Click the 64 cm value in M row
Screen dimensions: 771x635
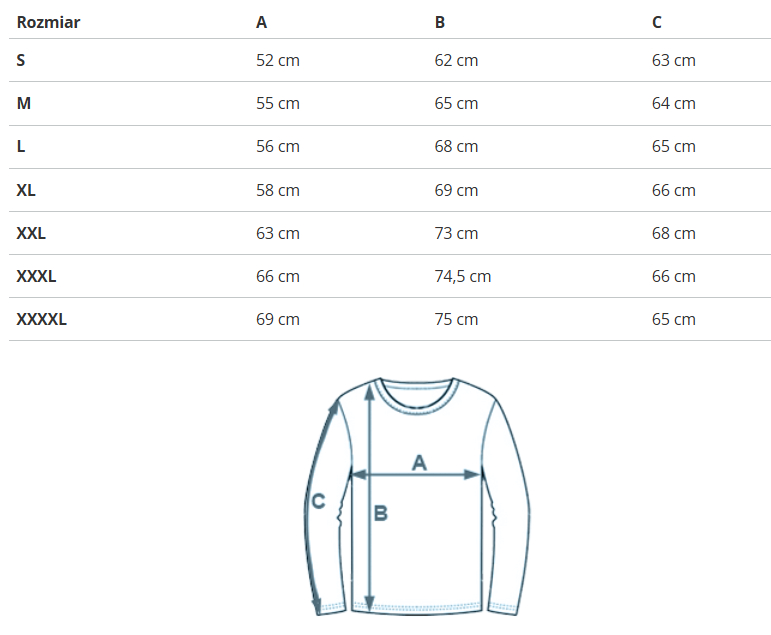pos(673,103)
